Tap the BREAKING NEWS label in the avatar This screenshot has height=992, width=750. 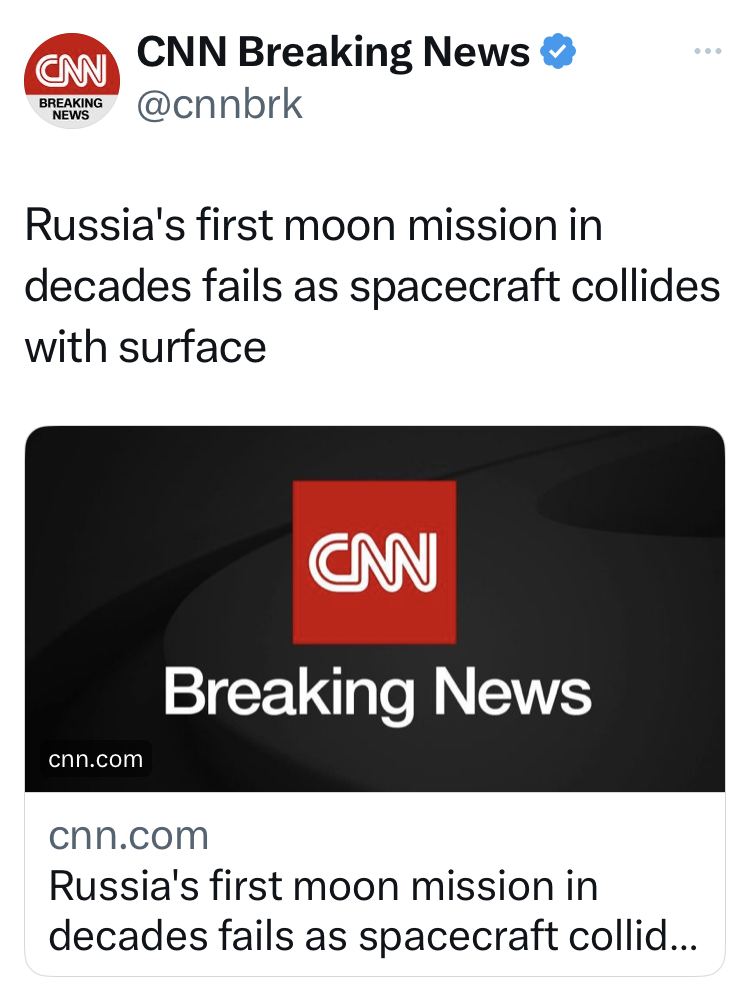coord(71,108)
